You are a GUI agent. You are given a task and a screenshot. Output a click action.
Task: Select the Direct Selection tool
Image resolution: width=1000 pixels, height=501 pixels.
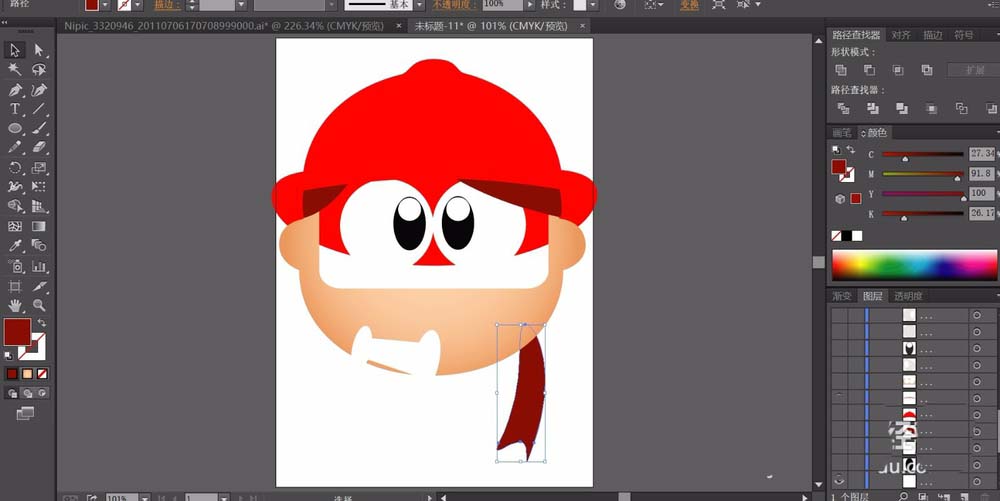[39, 49]
